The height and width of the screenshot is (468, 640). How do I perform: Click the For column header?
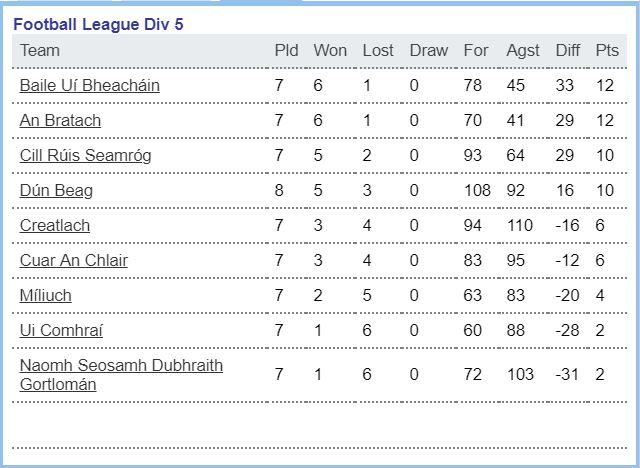point(476,51)
